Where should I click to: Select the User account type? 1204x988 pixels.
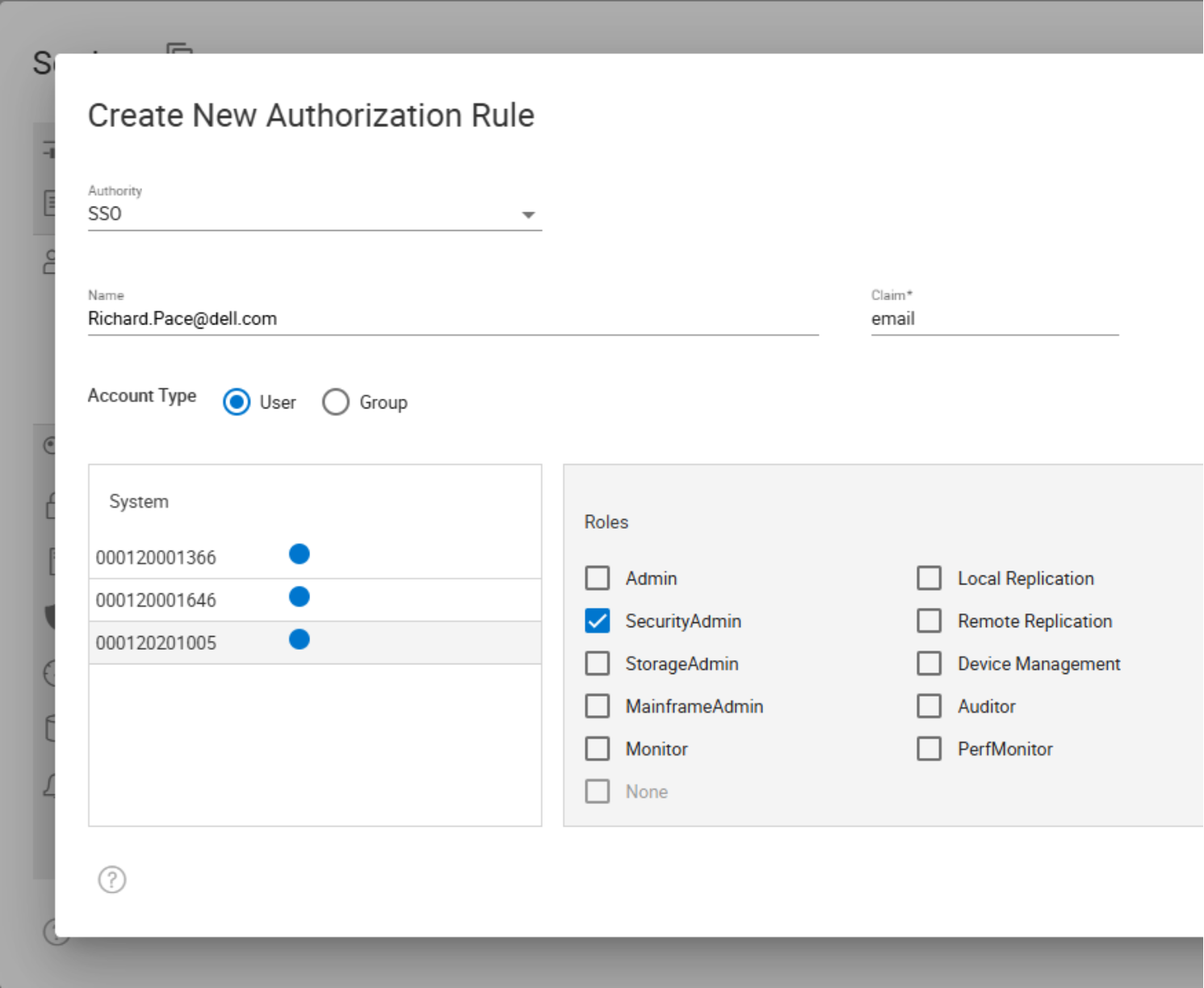(237, 402)
